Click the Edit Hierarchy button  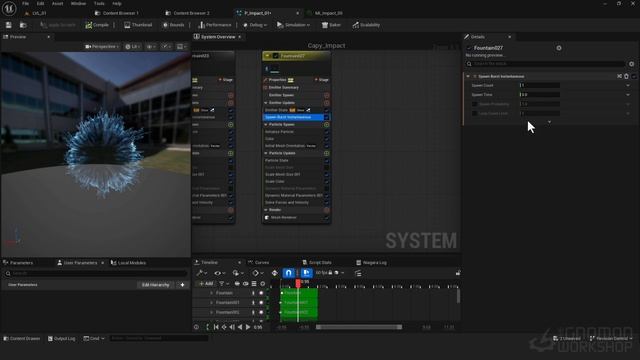[x=156, y=285]
